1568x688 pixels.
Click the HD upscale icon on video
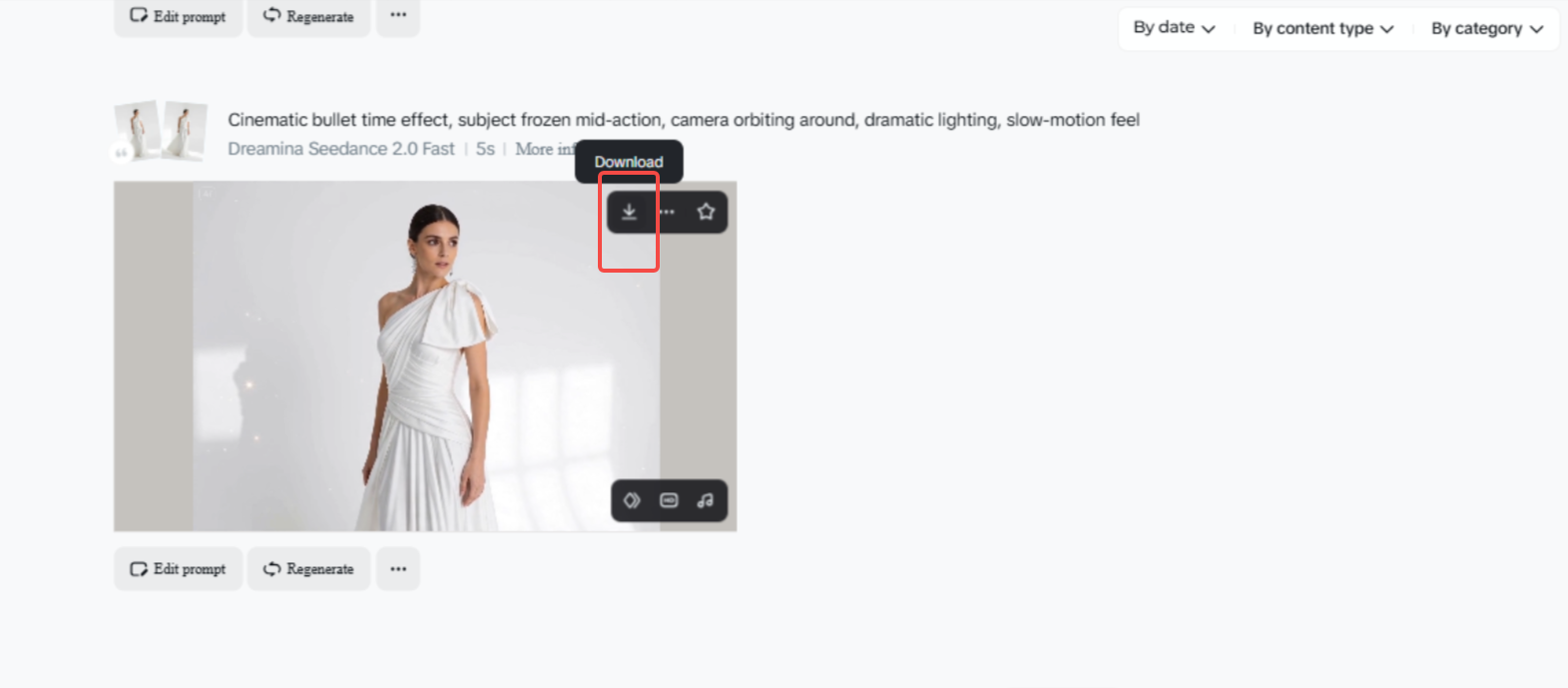669,500
